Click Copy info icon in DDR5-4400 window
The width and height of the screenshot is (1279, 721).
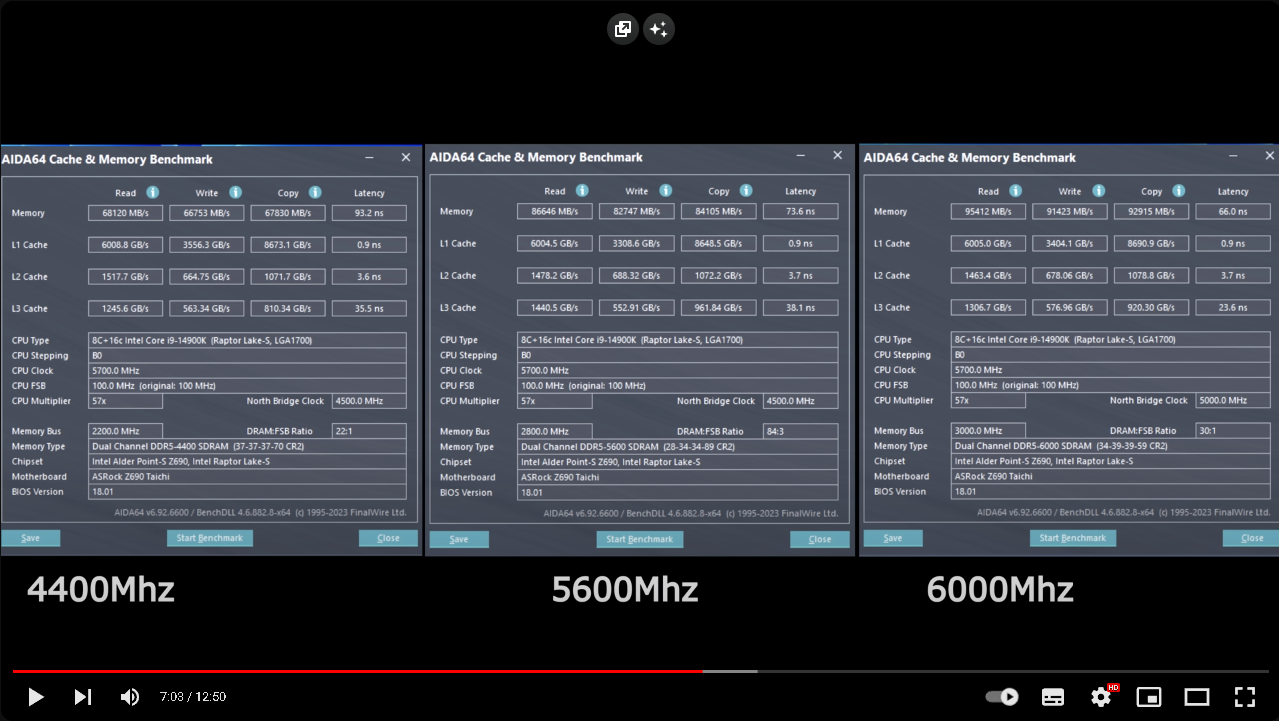pos(315,193)
